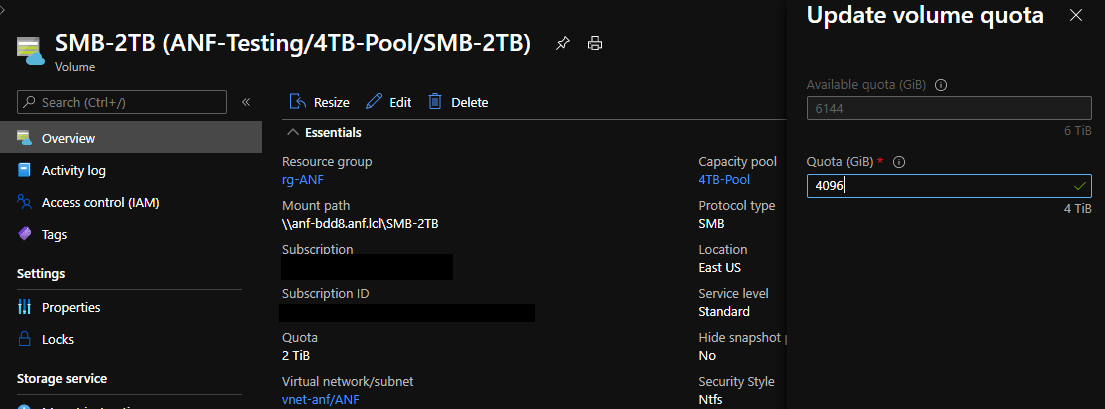1105x409 pixels.
Task: Click the green validation checkmark in Quota
Action: click(1079, 186)
